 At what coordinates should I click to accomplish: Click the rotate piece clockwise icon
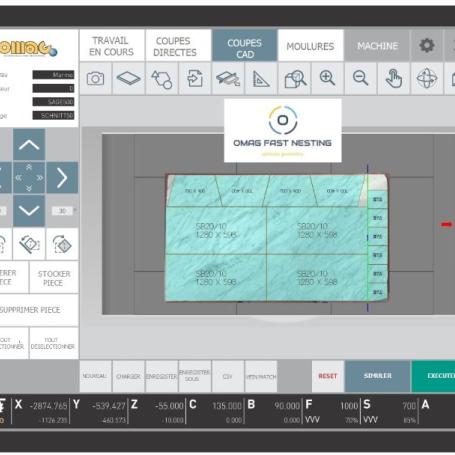click(x=62, y=244)
